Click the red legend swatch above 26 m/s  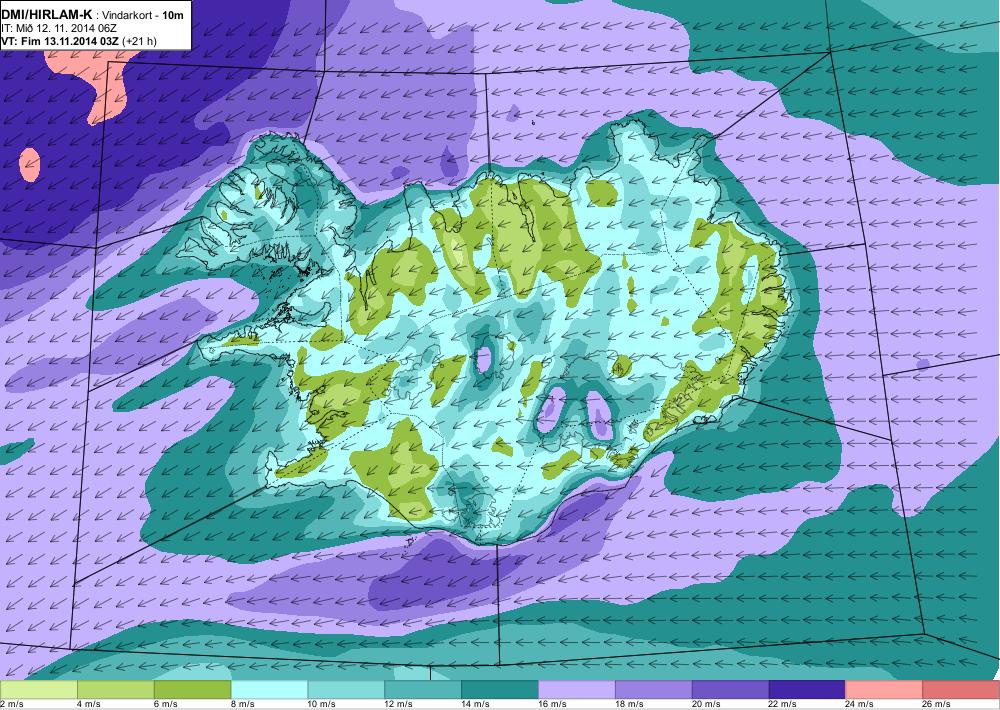961,690
